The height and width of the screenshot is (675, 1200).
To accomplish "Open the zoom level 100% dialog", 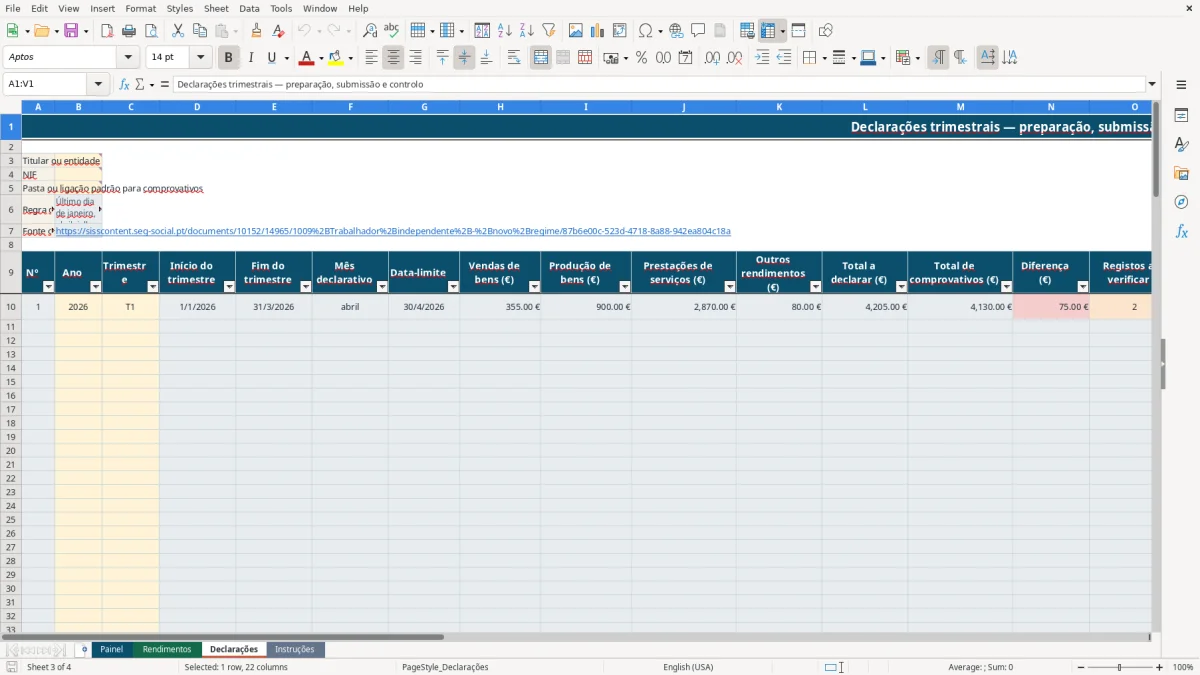I will pyautogui.click(x=1183, y=667).
